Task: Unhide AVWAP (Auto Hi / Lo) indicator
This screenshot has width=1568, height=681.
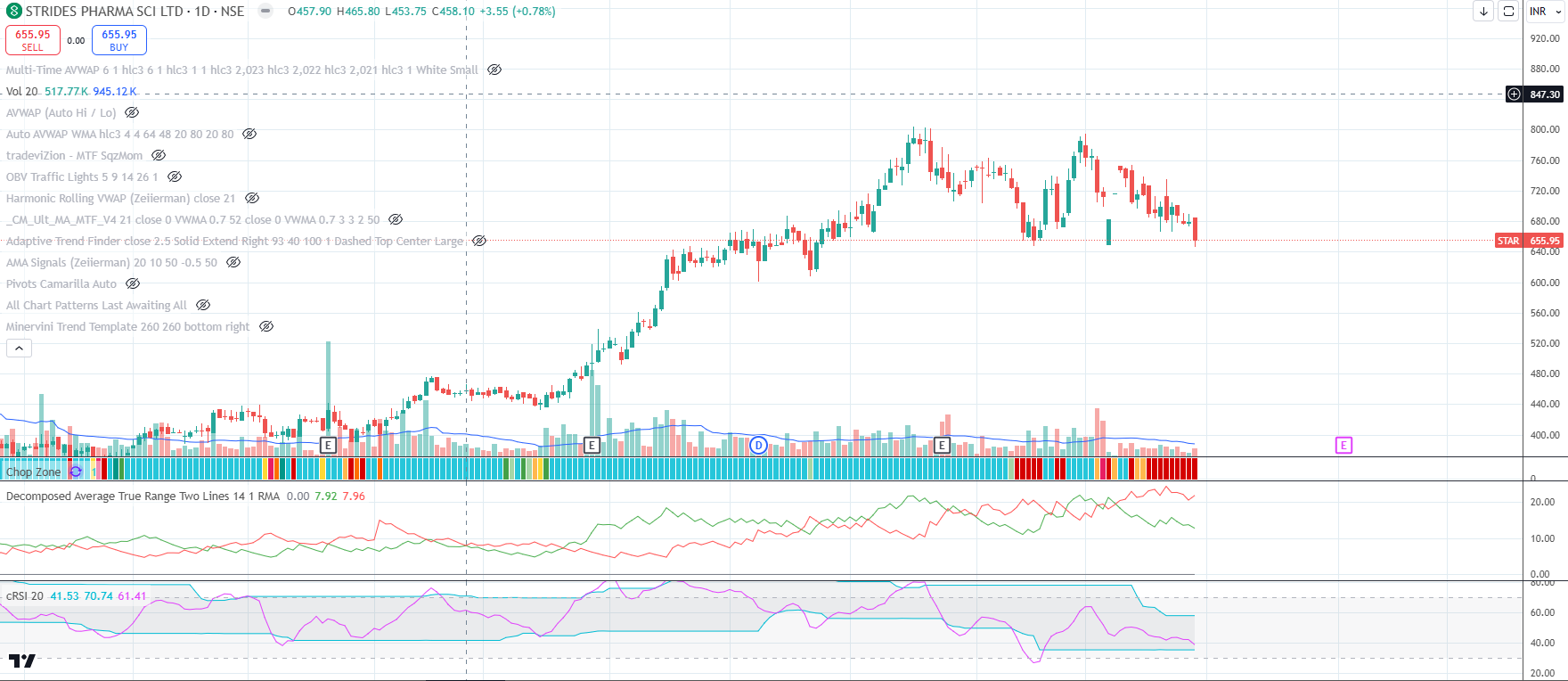Action: (132, 112)
